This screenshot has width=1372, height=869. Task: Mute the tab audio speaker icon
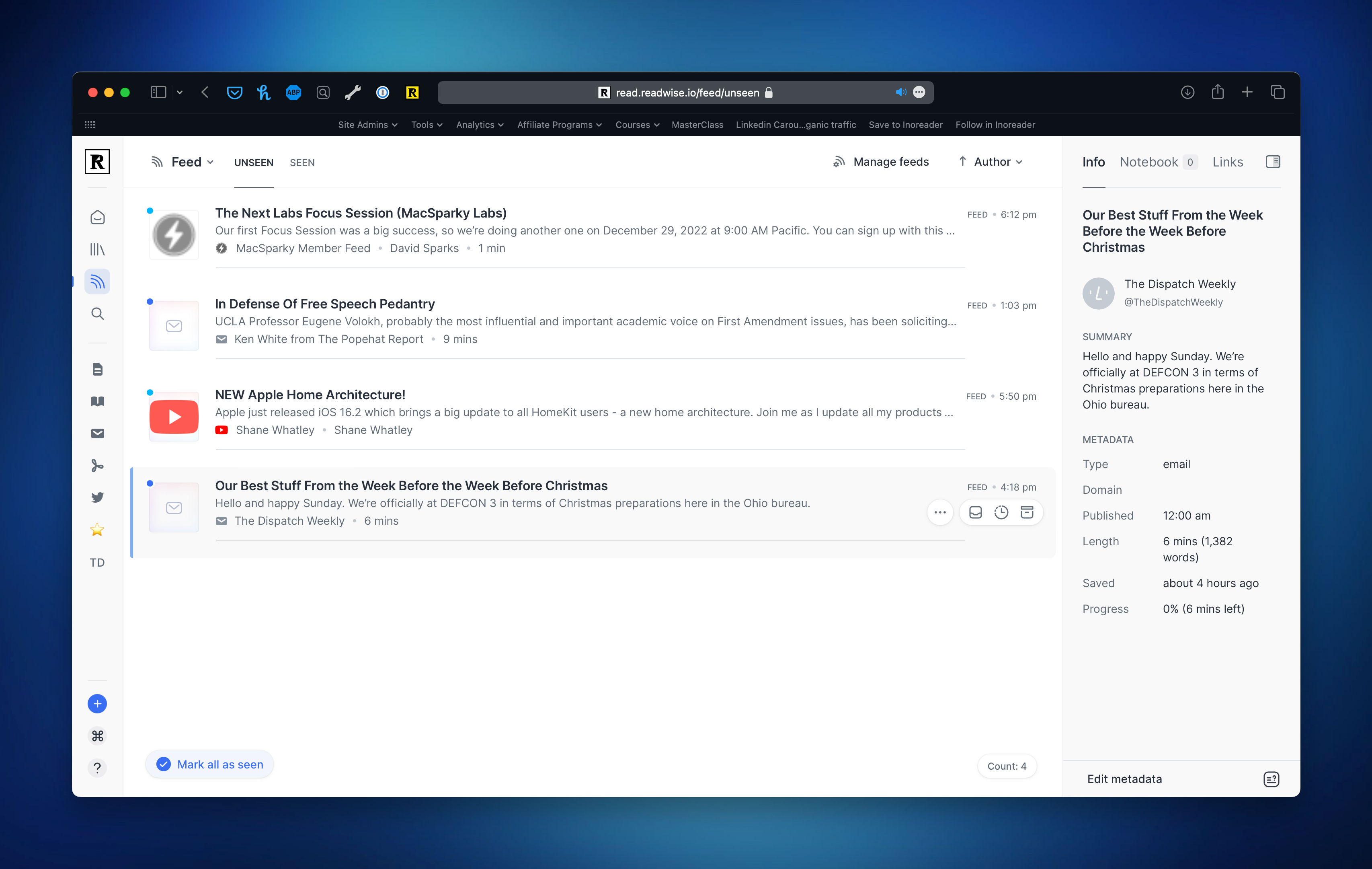(x=900, y=92)
